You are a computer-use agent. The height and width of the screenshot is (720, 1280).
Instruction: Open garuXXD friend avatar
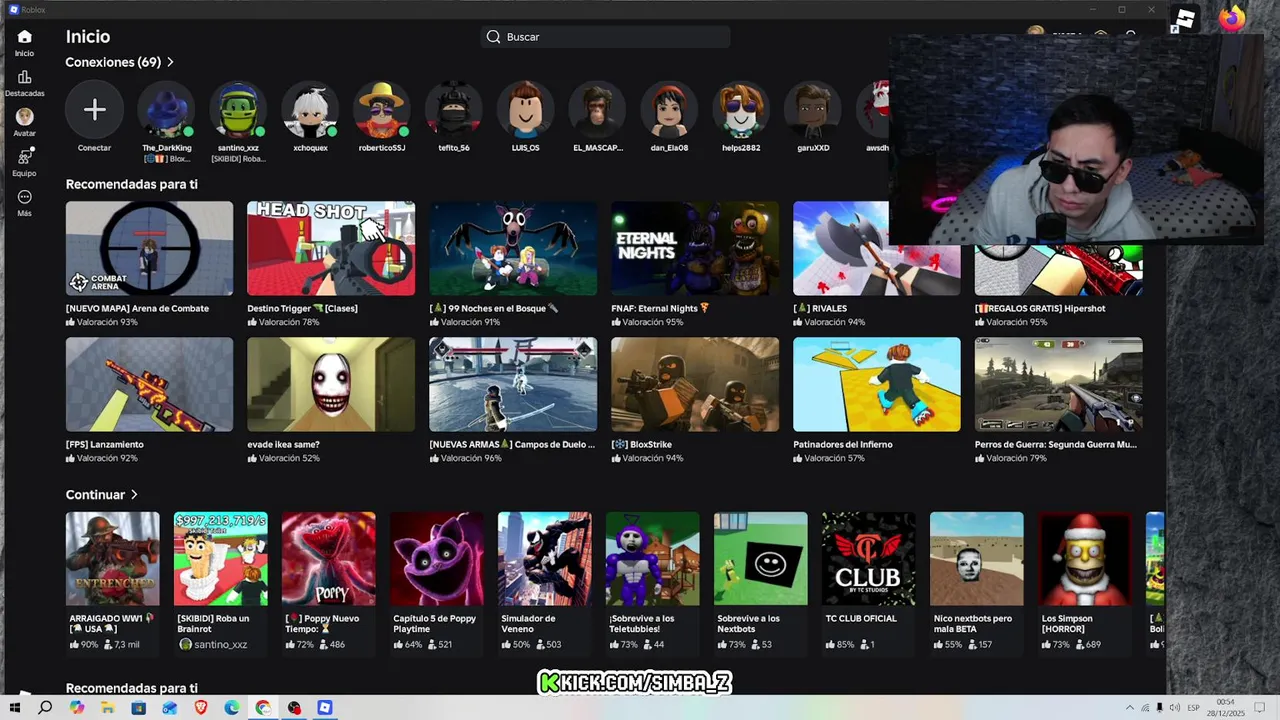[813, 110]
